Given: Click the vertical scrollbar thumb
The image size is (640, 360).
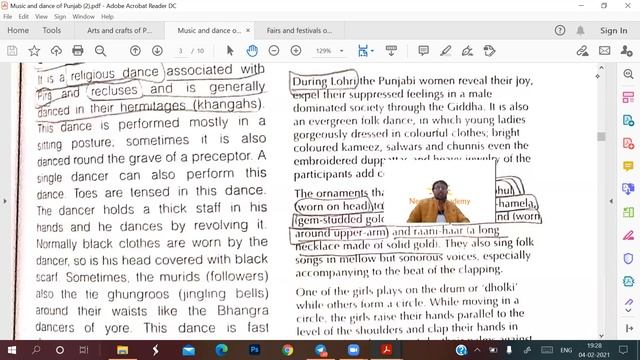Looking at the screenshot, I should coord(601,136).
